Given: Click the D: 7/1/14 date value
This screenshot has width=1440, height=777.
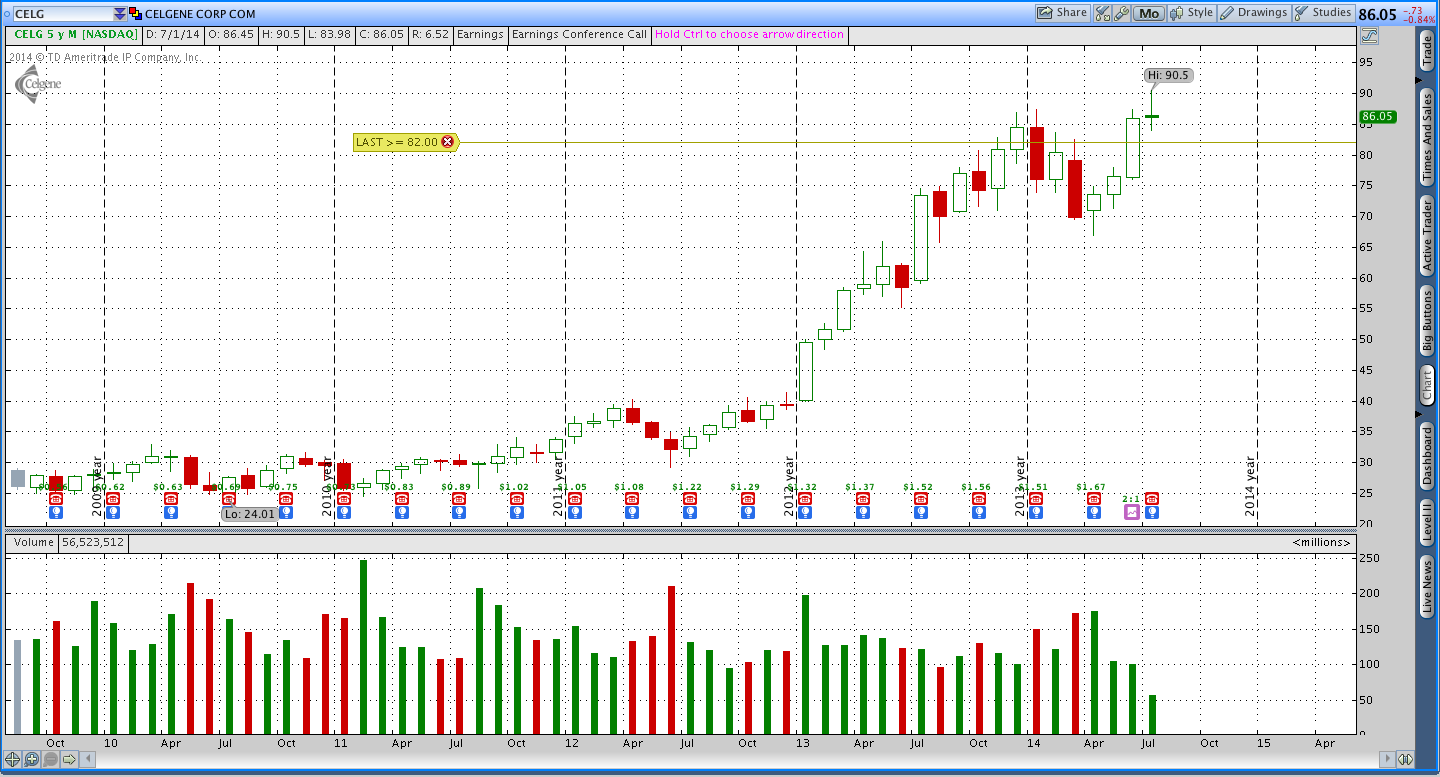Looking at the screenshot, I should pos(173,34).
